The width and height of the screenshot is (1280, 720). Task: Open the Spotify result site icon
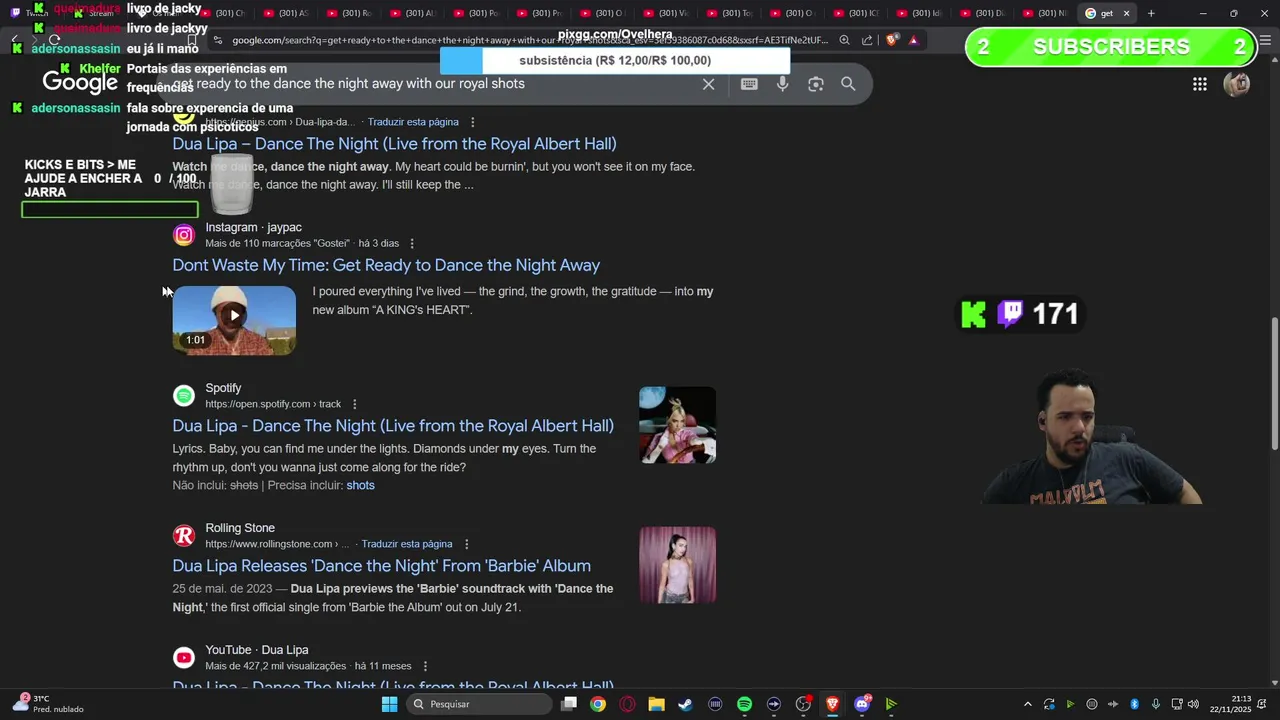click(x=184, y=396)
